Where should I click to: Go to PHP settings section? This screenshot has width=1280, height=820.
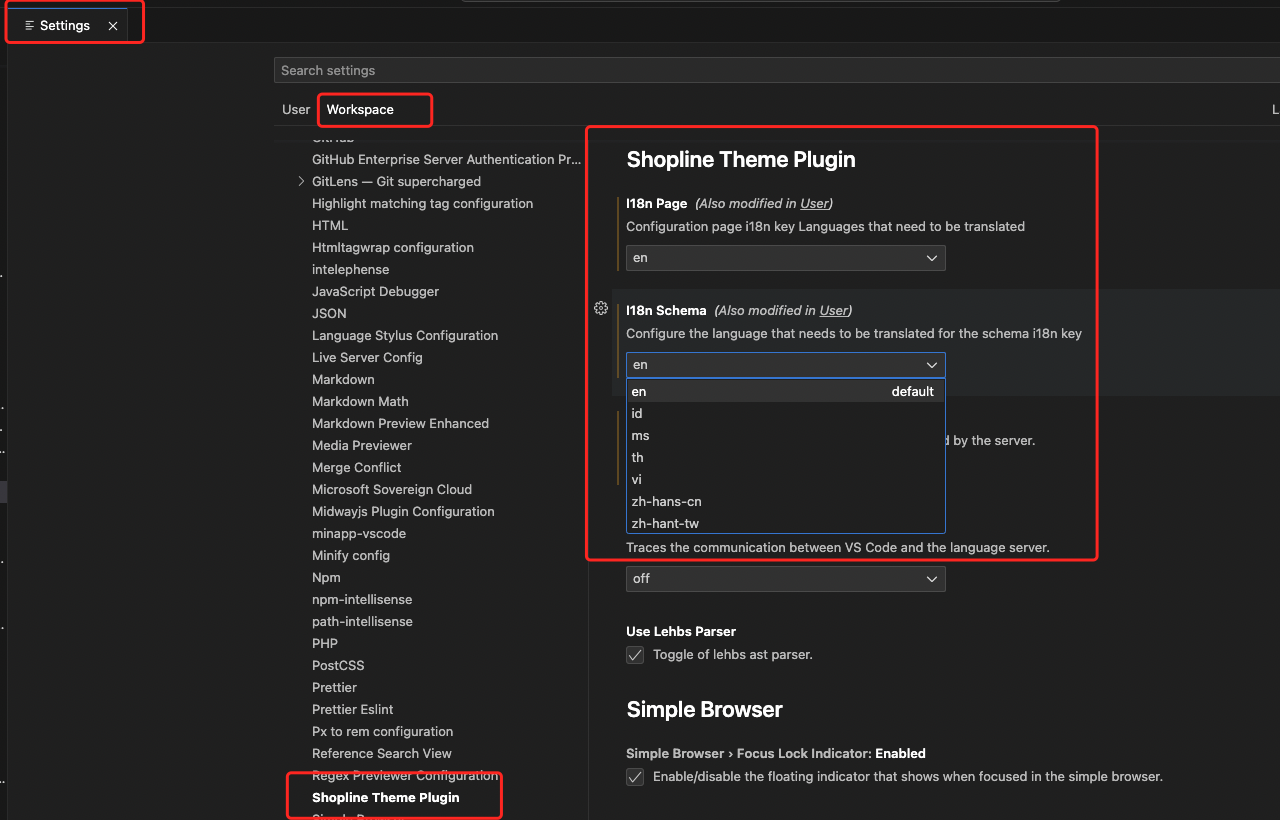tap(325, 643)
